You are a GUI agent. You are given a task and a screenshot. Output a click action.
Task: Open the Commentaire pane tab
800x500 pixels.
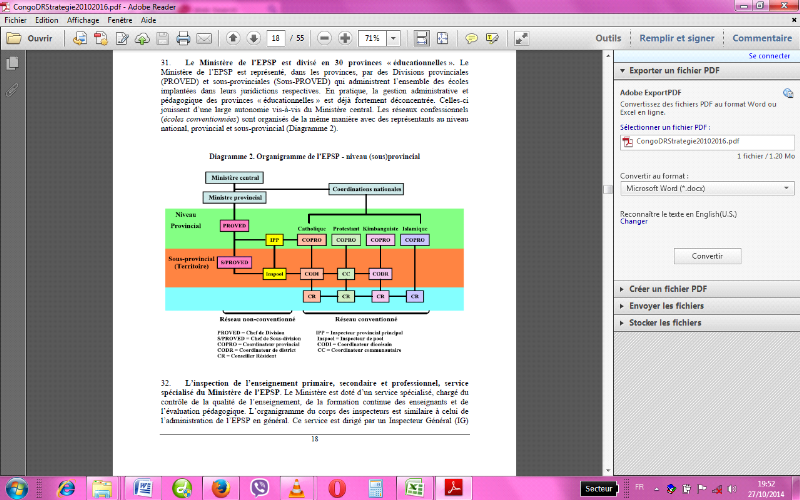click(x=762, y=38)
